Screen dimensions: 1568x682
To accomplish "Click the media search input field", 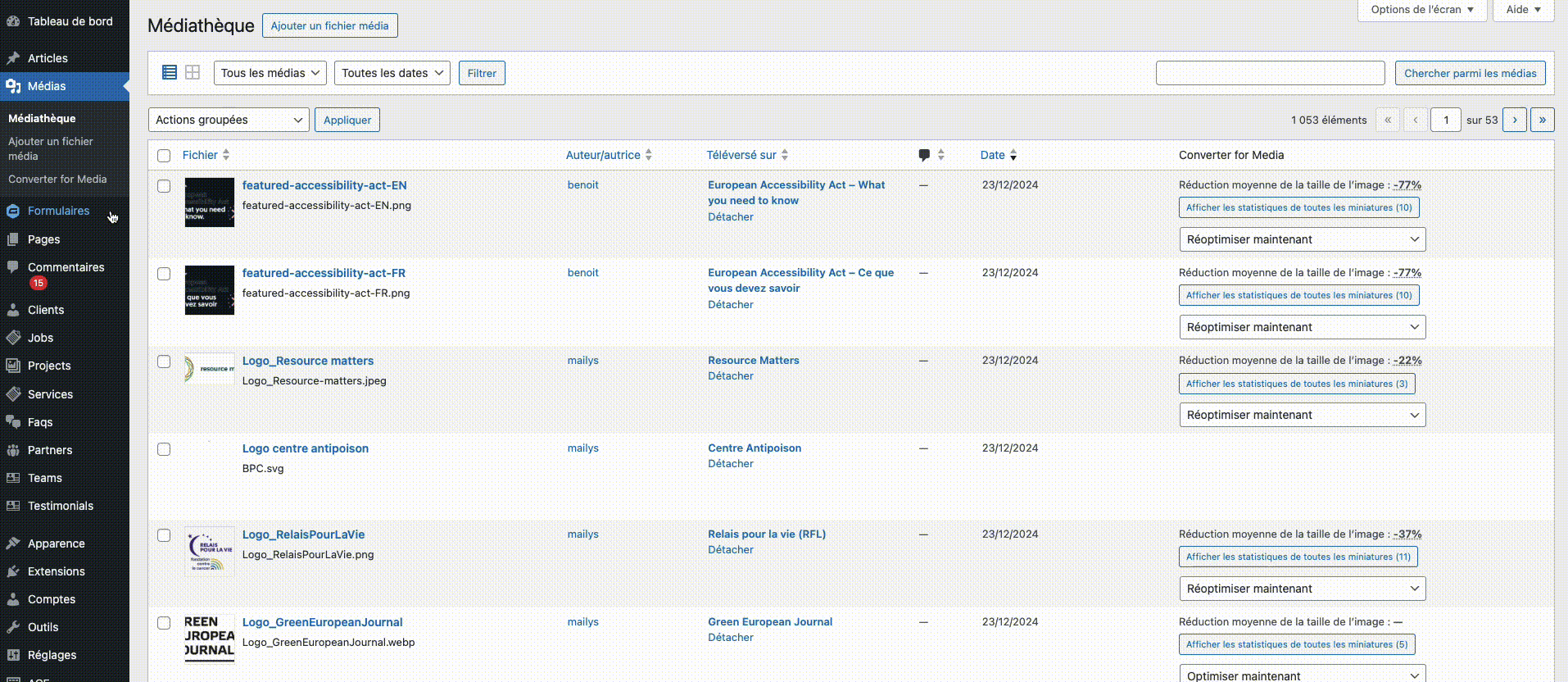I will pyautogui.click(x=1271, y=73).
